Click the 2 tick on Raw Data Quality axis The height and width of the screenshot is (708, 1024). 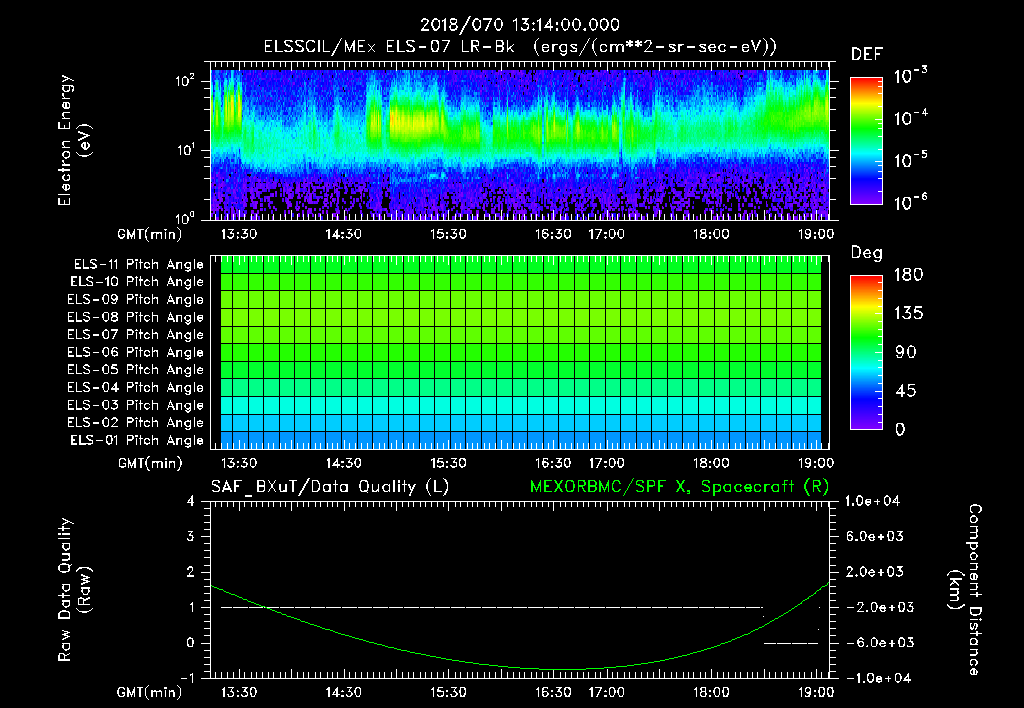tap(191, 571)
